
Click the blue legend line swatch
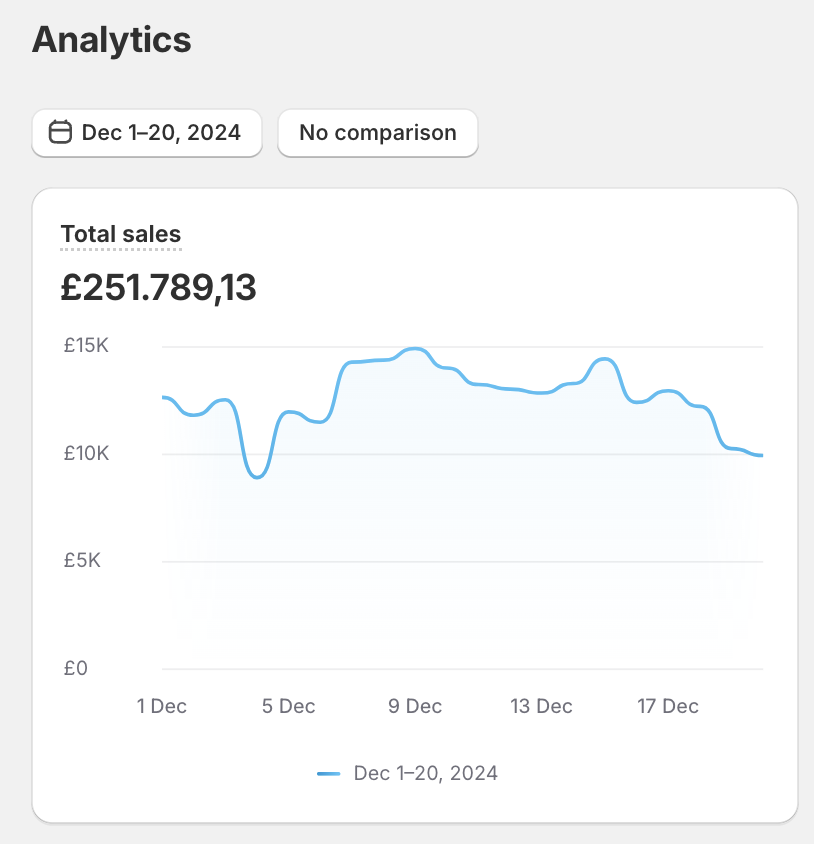[329, 773]
